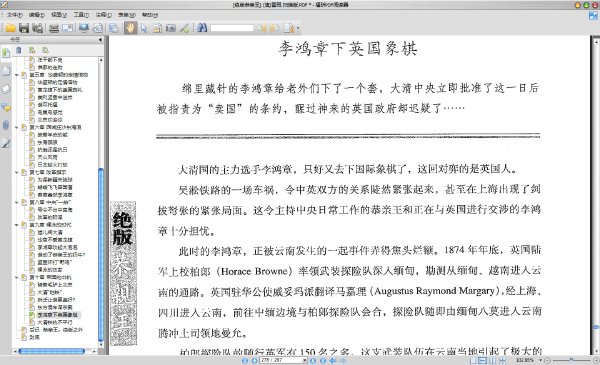Save the document with the floppy disk icon
Viewport: 600px width, 365px height.
(24, 28)
